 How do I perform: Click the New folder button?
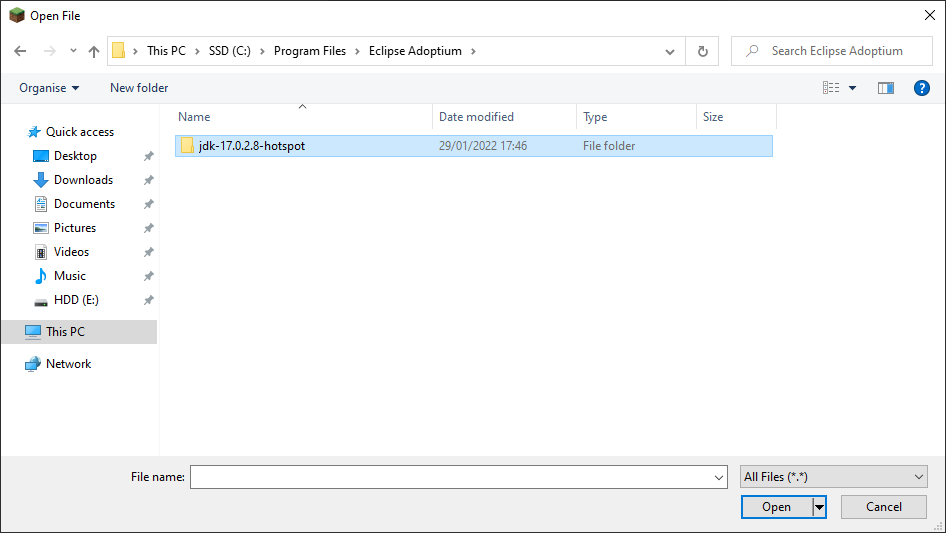point(139,88)
